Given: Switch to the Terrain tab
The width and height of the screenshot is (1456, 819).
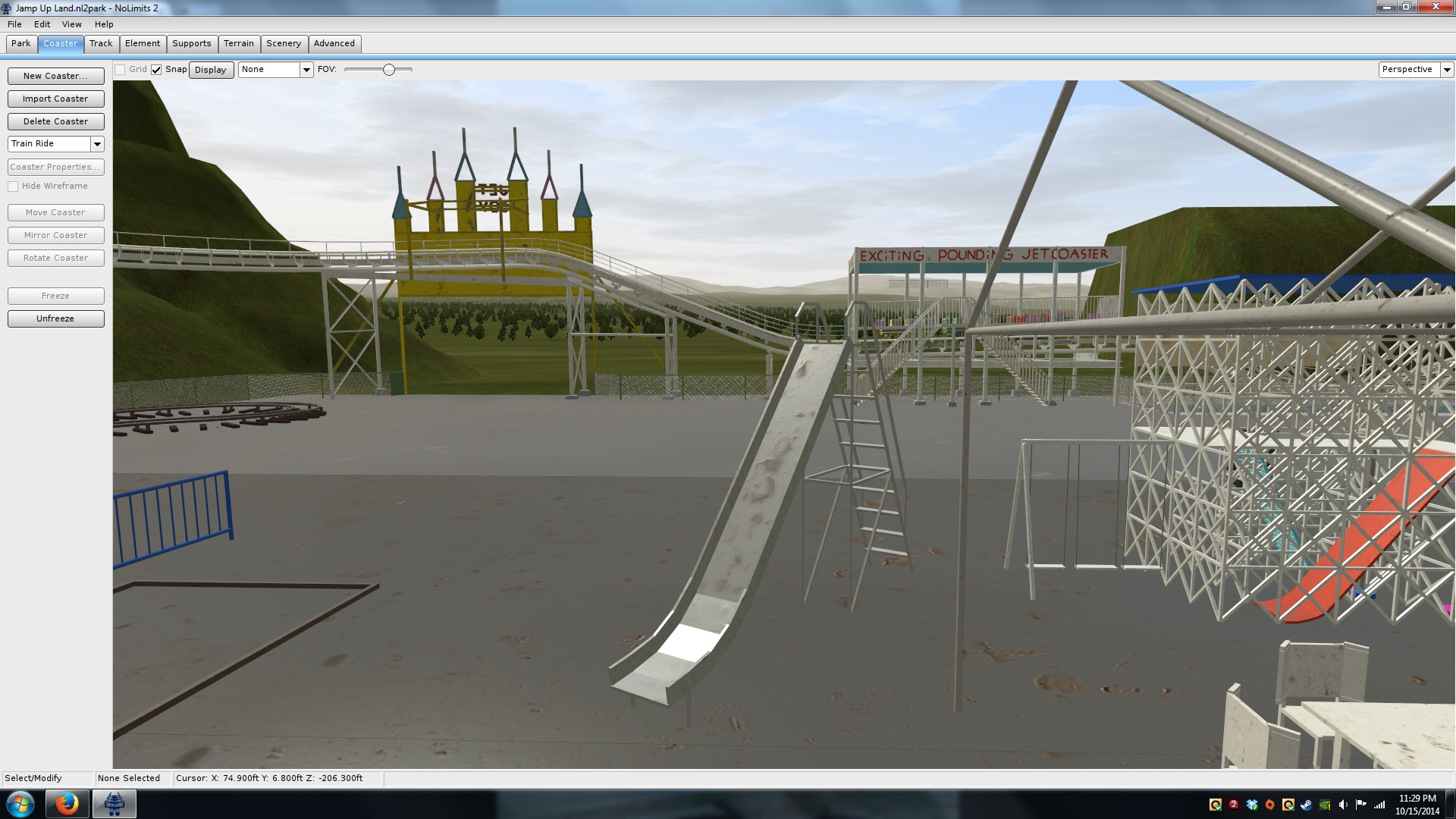Looking at the screenshot, I should pos(238,43).
